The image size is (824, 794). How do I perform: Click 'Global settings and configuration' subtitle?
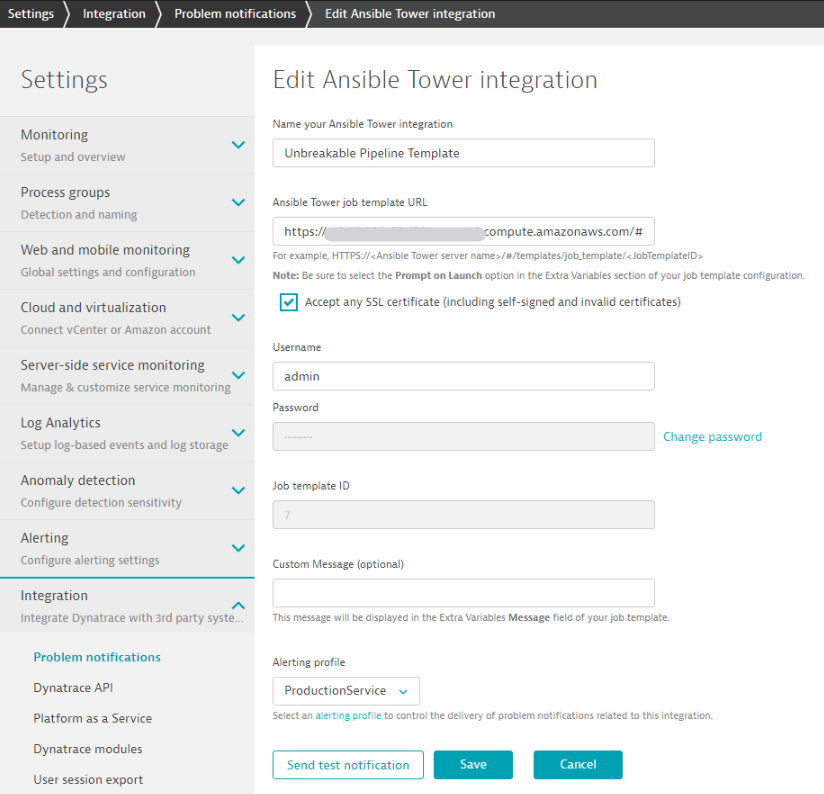[108, 272]
